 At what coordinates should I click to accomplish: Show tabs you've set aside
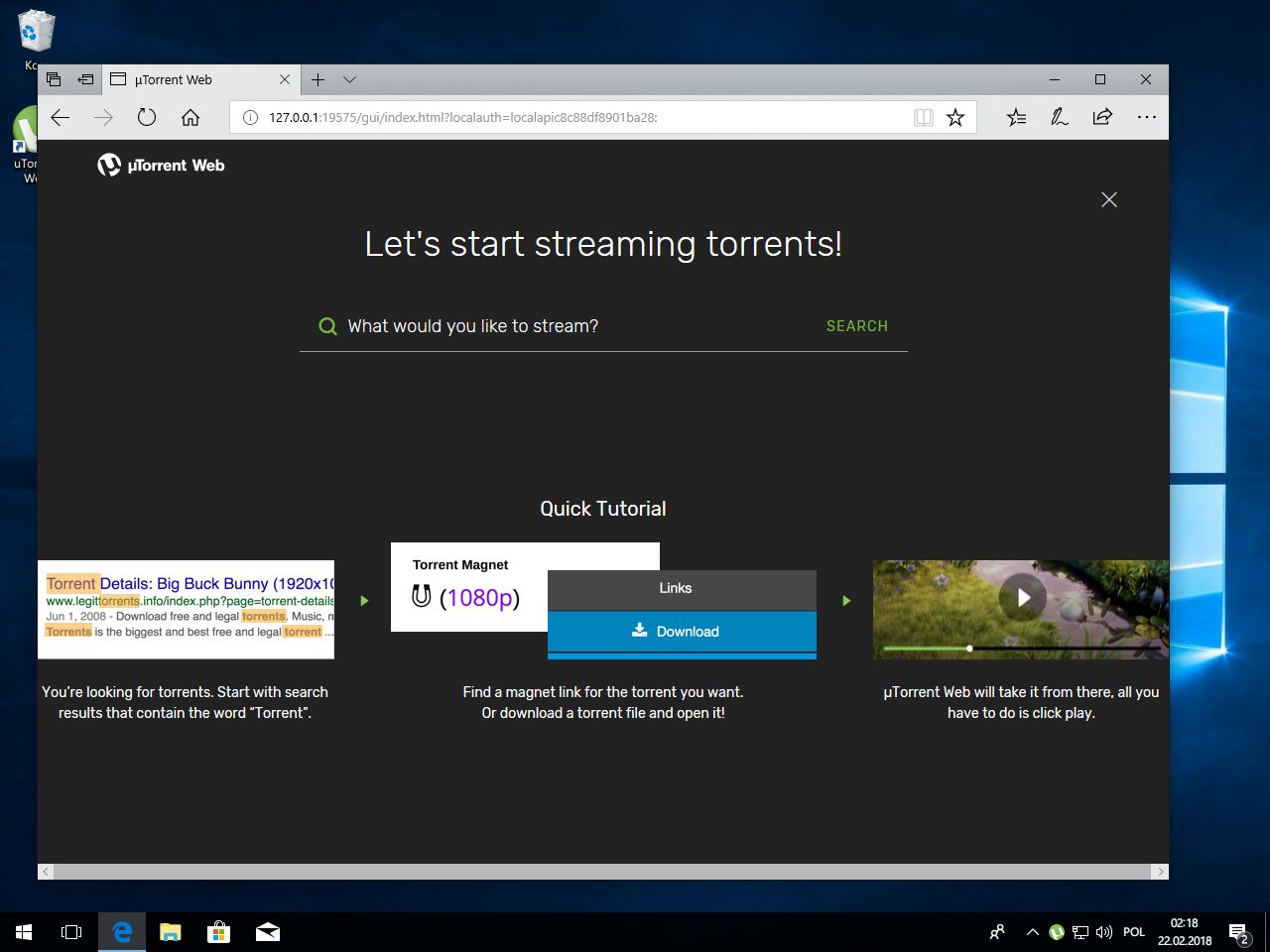coord(54,79)
